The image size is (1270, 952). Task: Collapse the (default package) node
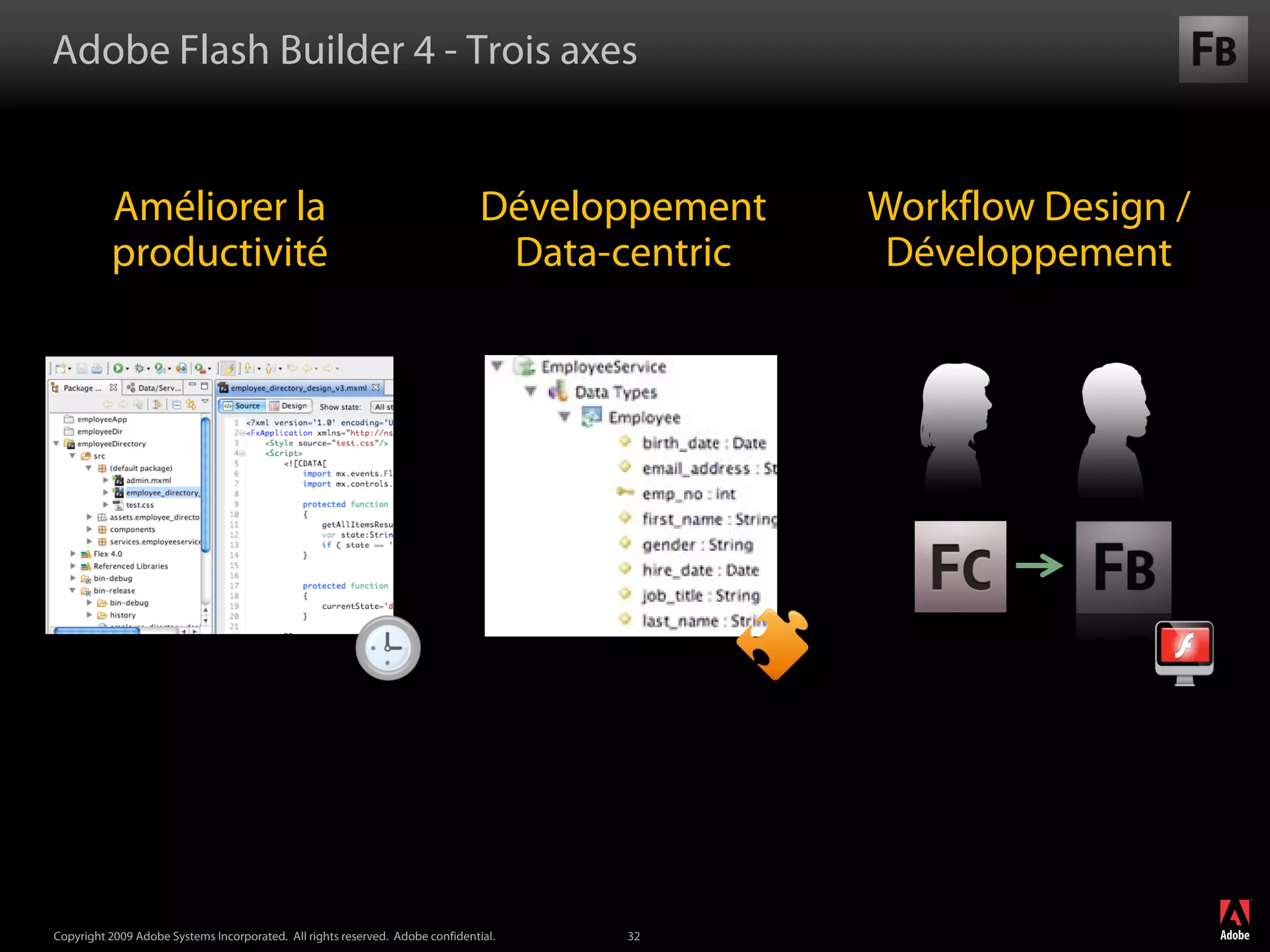click(89, 468)
